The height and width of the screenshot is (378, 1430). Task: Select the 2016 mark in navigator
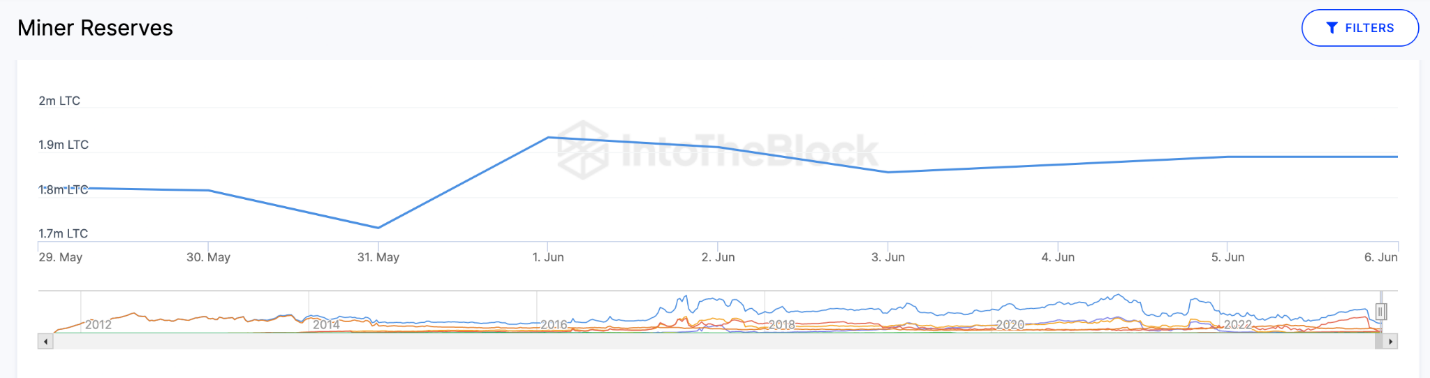(x=554, y=324)
